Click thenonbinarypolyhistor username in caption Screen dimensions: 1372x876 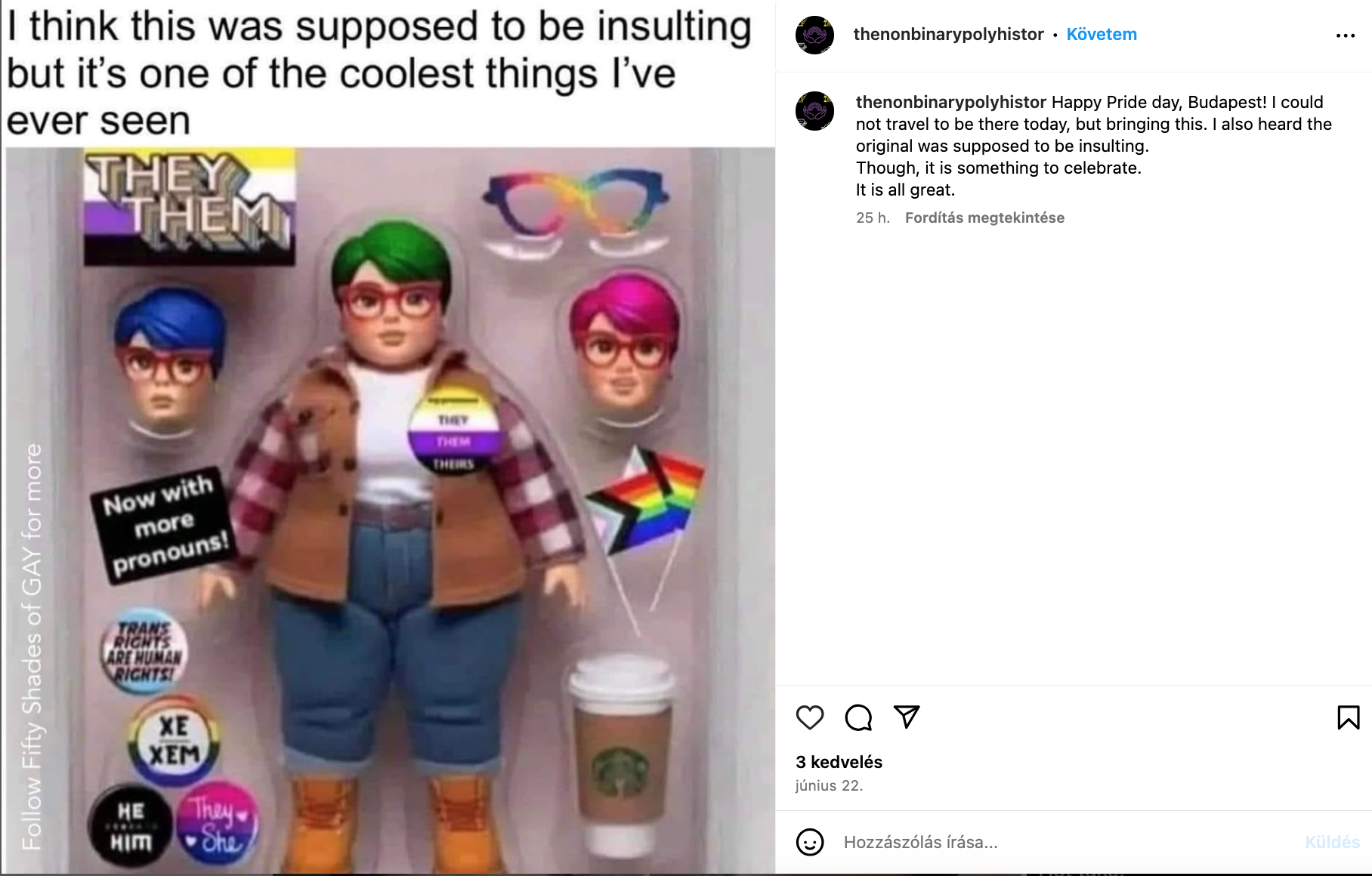[x=950, y=103]
